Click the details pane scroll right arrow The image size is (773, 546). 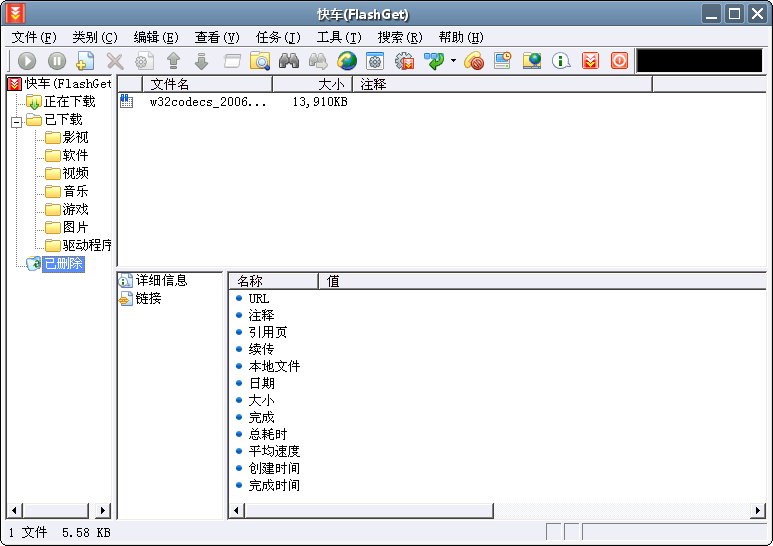758,511
